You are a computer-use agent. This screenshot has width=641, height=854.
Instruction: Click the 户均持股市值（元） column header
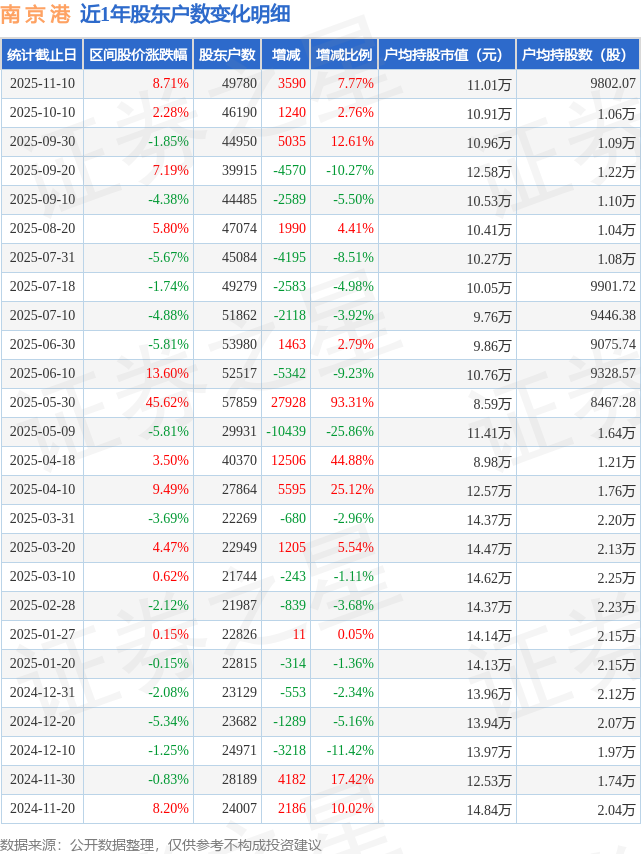(x=446, y=55)
